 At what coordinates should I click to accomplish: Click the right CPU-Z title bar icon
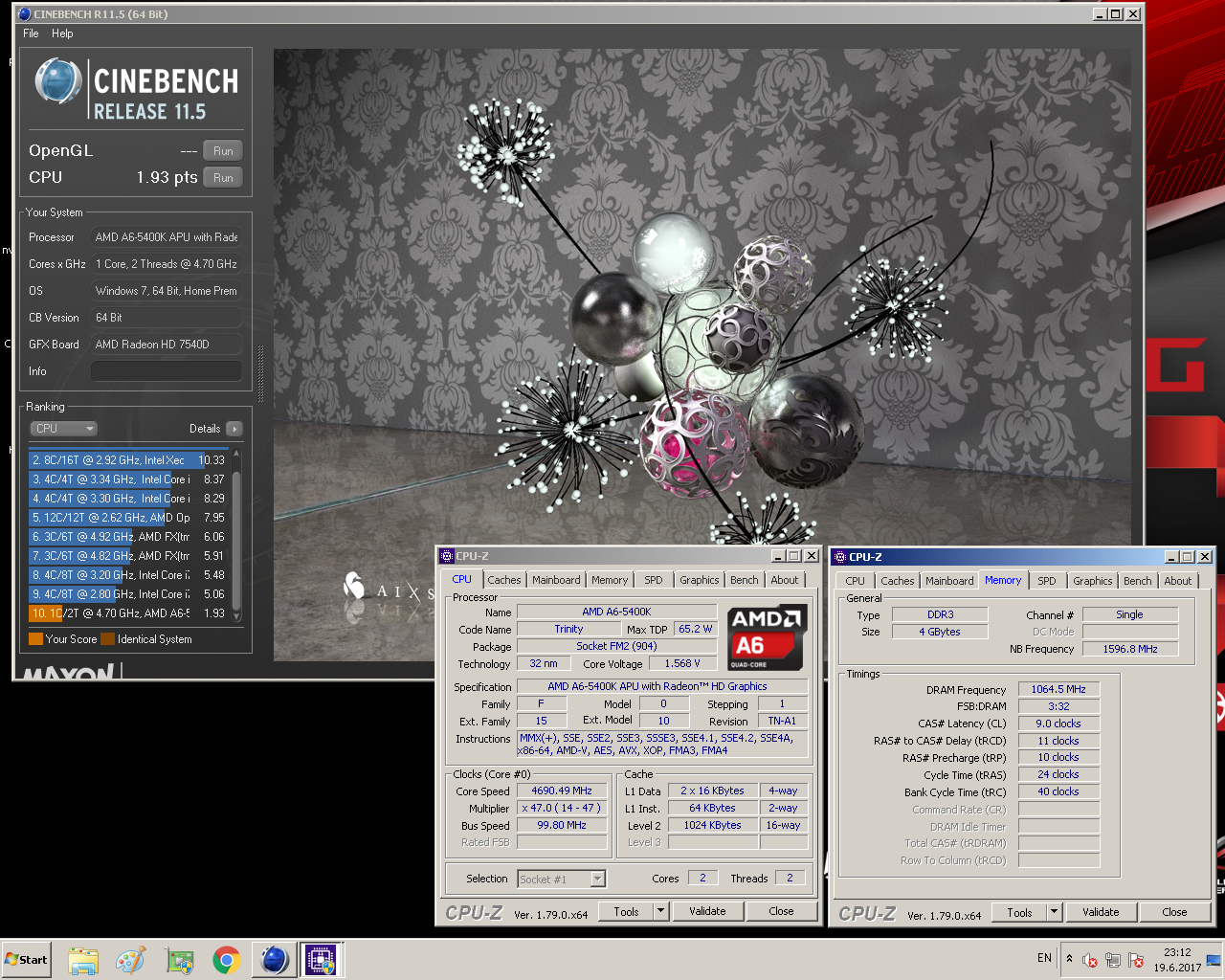click(x=839, y=556)
